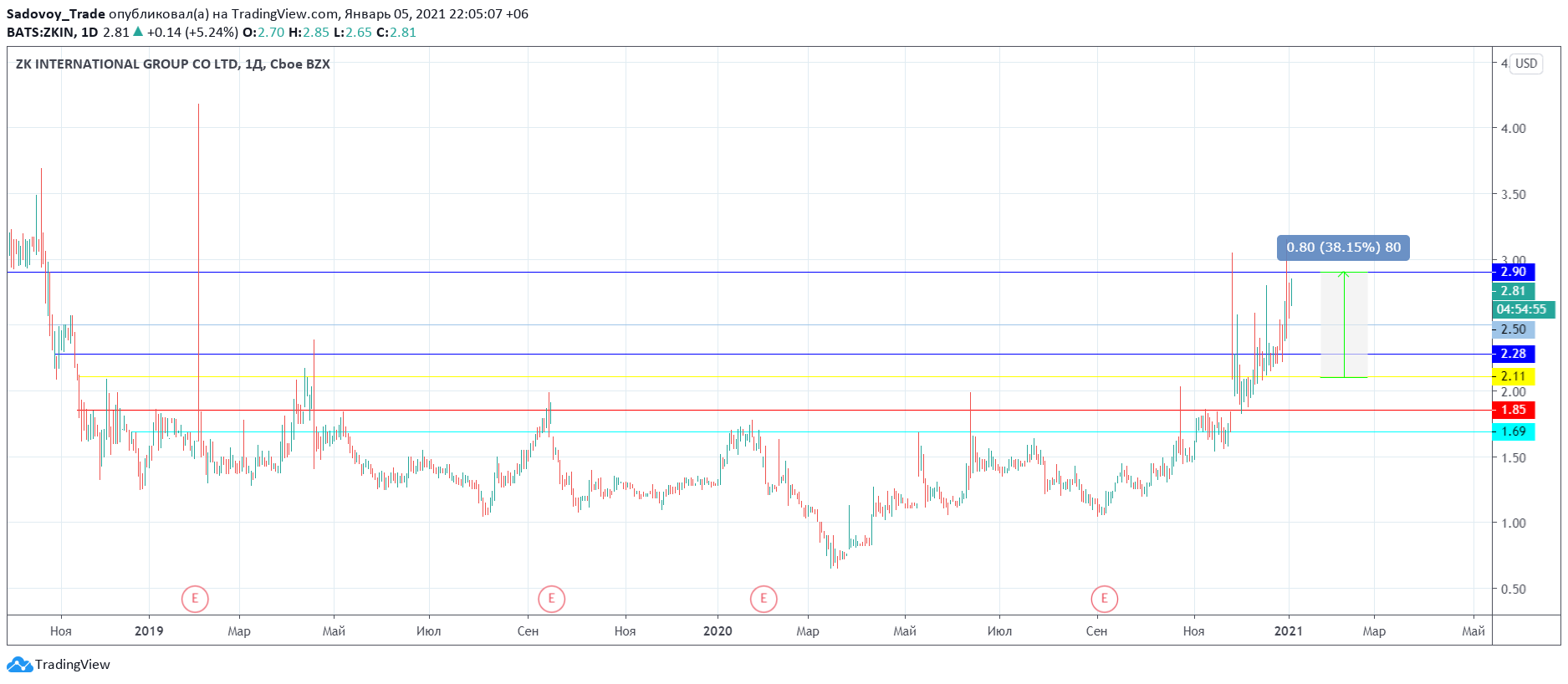Click the Сен label before 2020
The width and height of the screenshot is (1568, 684).
coord(528,631)
